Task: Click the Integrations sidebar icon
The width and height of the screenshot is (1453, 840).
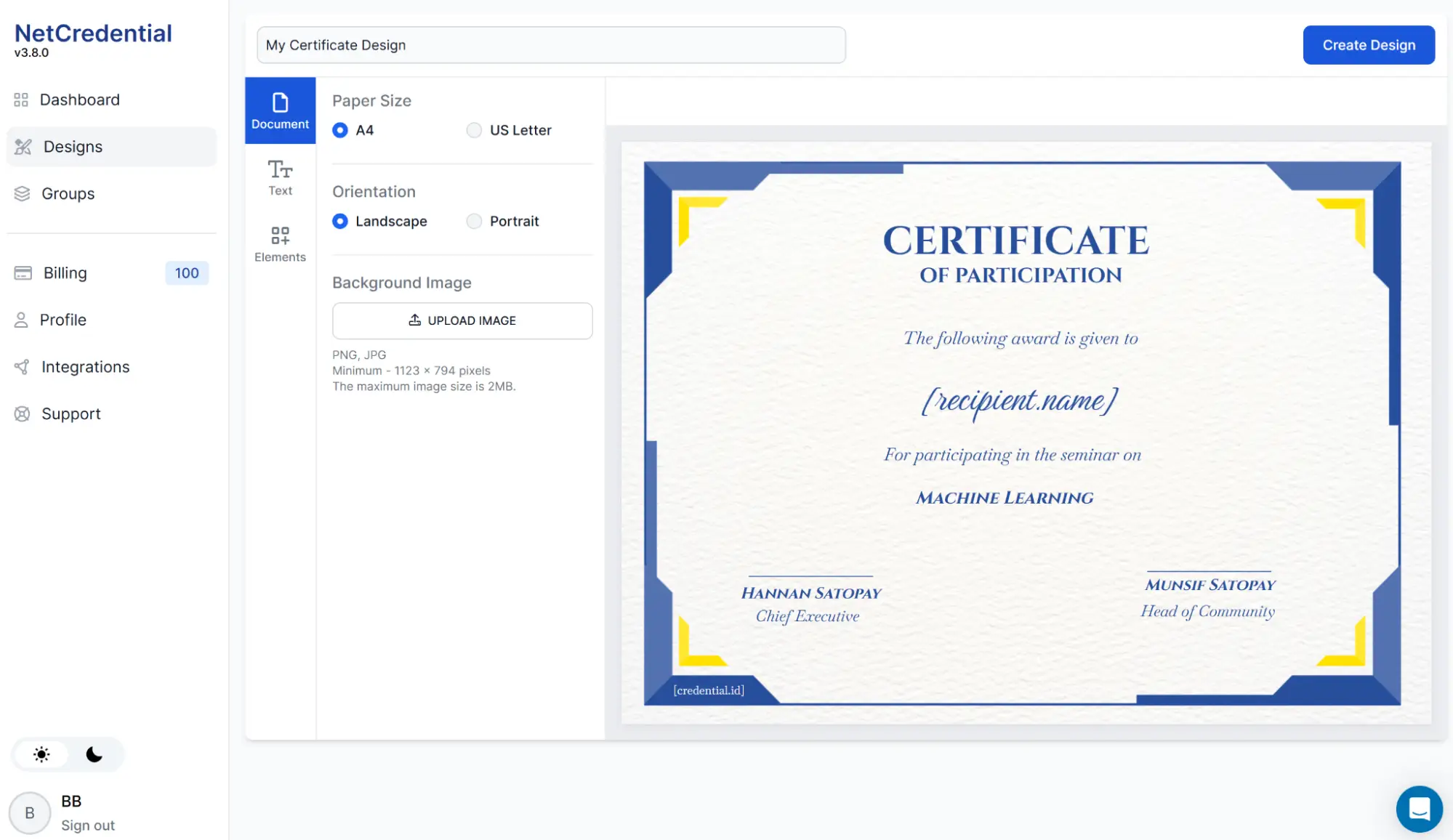Action: tap(22, 367)
